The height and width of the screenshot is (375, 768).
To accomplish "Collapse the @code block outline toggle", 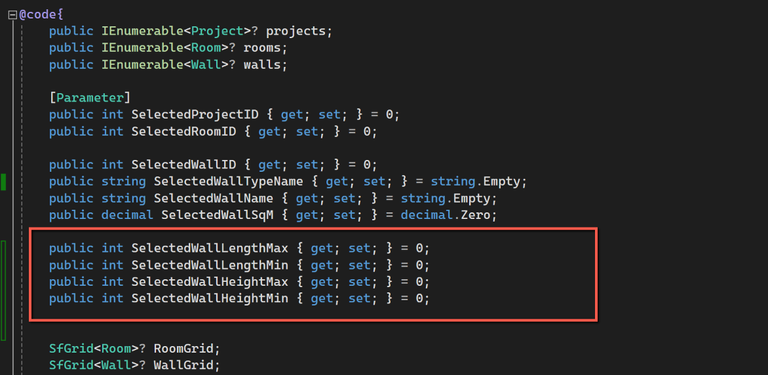I will point(13,15).
